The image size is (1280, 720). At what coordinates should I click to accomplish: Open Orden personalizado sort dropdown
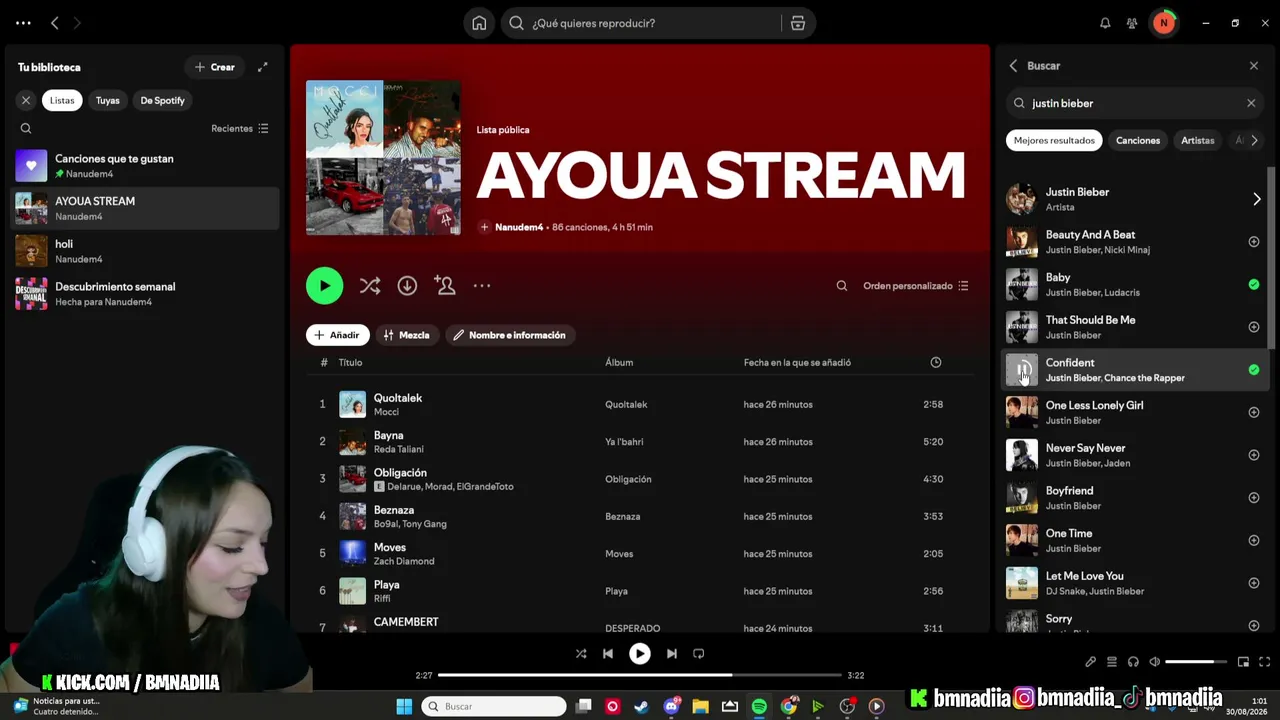[x=916, y=286]
